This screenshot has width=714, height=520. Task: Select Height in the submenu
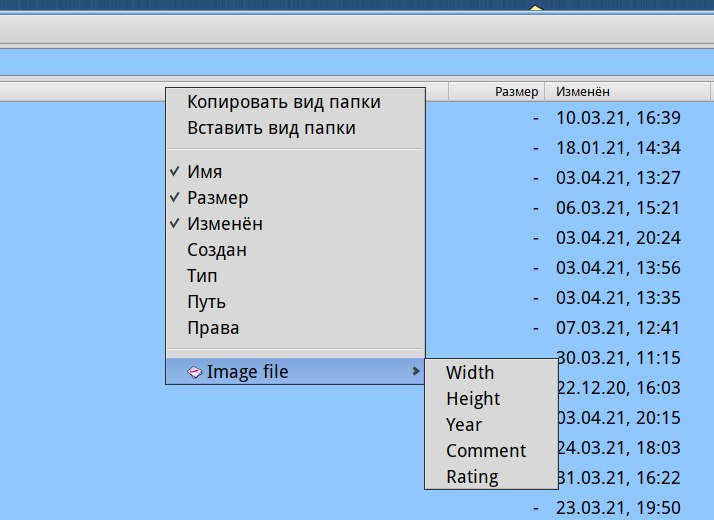tap(491, 398)
